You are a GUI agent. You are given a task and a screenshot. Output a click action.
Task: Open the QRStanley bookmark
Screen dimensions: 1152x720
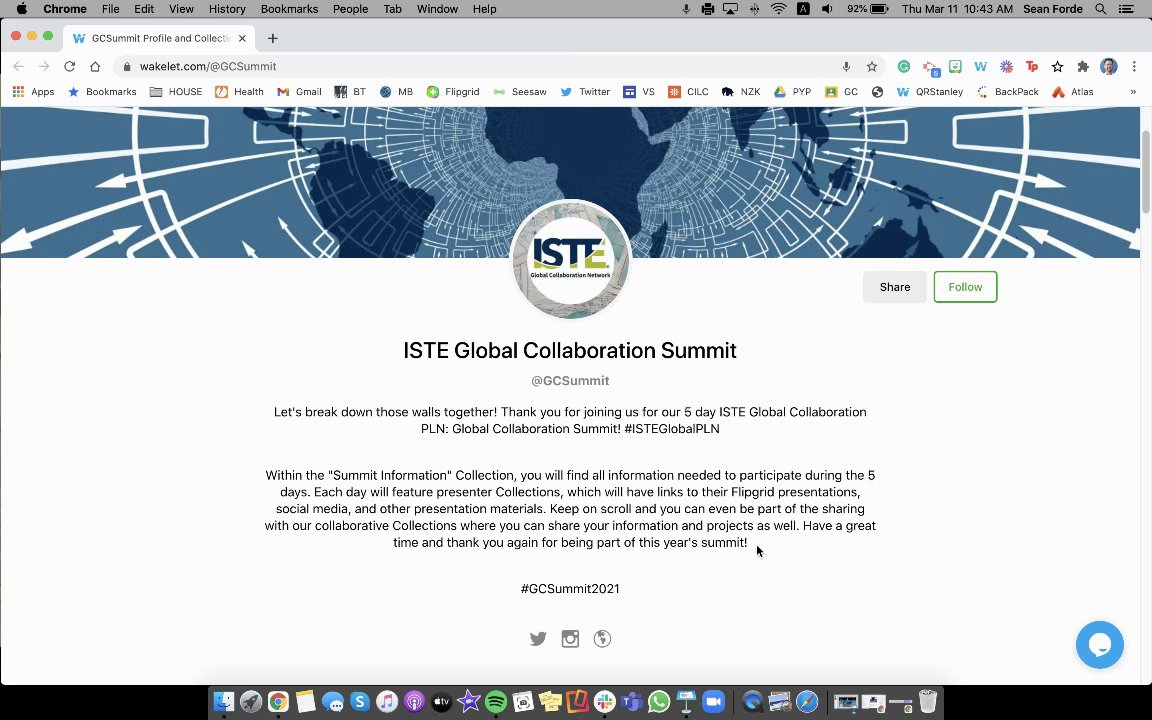(x=930, y=92)
